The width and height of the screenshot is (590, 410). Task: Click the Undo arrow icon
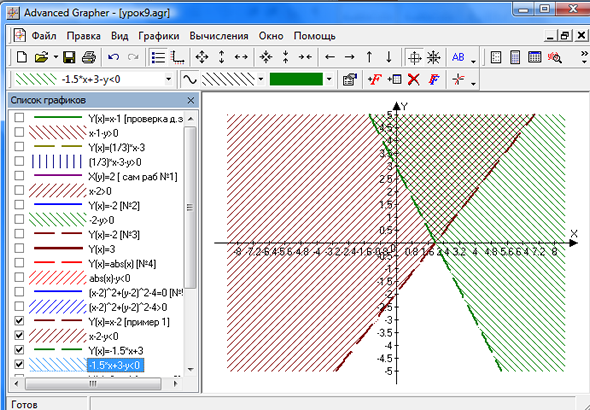click(113, 57)
